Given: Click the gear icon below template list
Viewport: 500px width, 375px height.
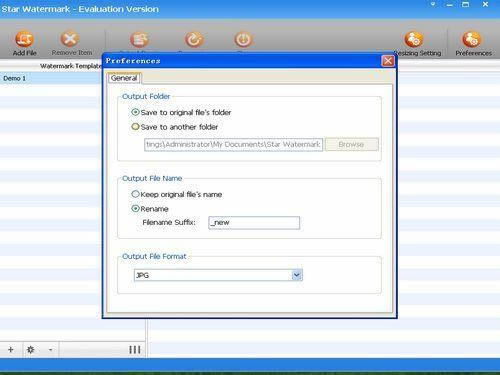Looking at the screenshot, I should point(30,349).
